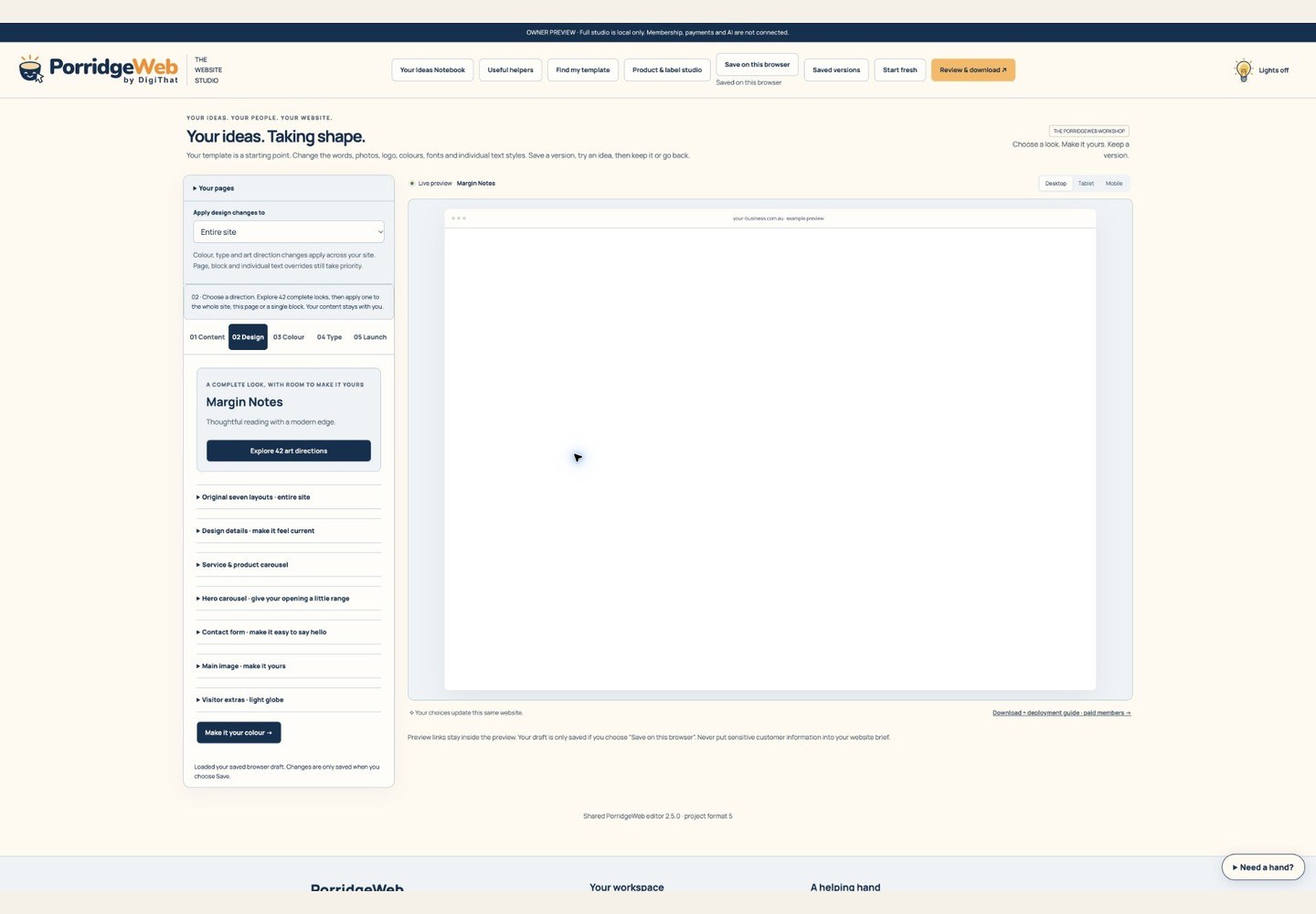
Task: Click the Start fresh button
Action: pyautogui.click(x=900, y=70)
